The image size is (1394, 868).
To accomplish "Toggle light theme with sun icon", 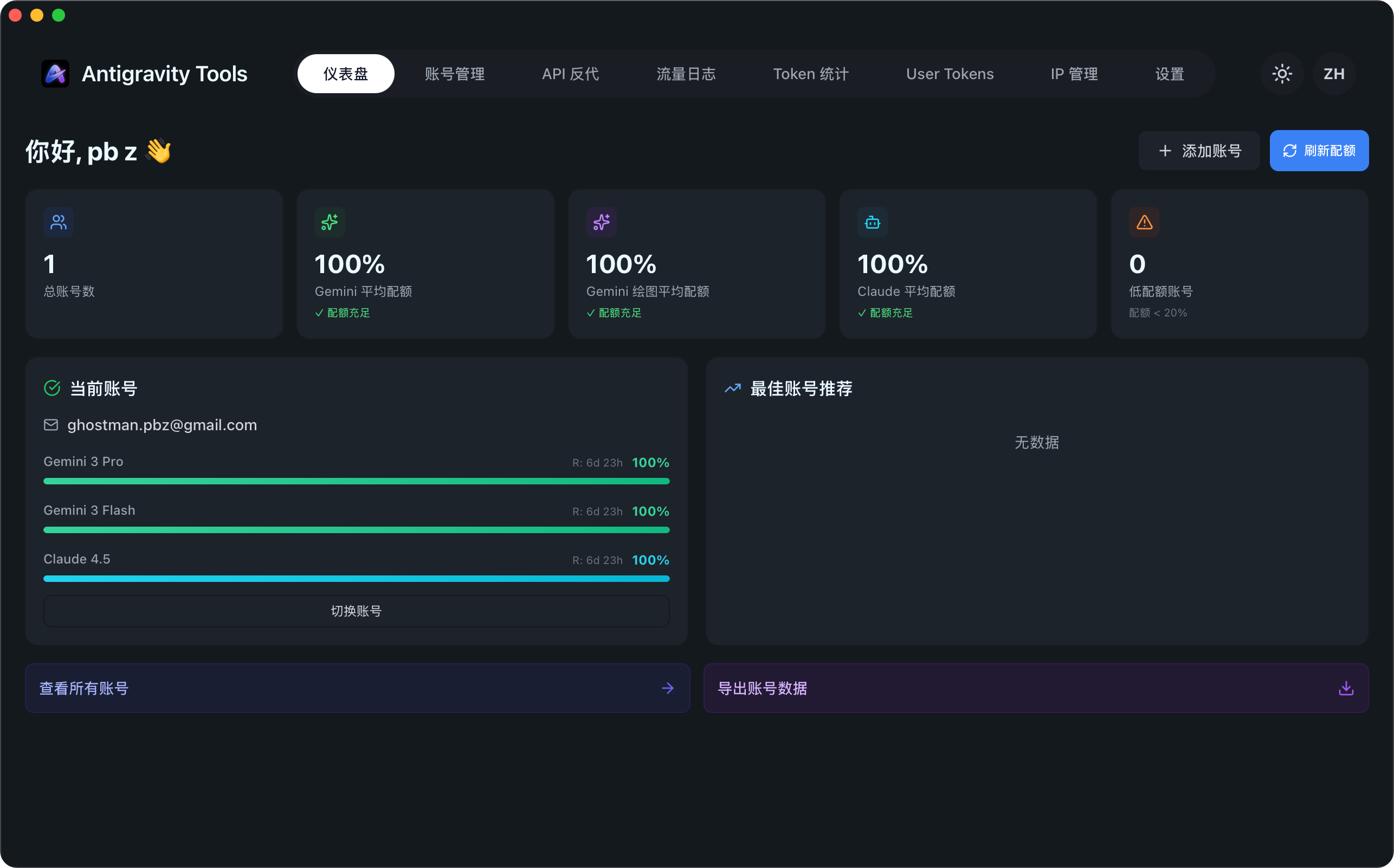I will [1281, 74].
